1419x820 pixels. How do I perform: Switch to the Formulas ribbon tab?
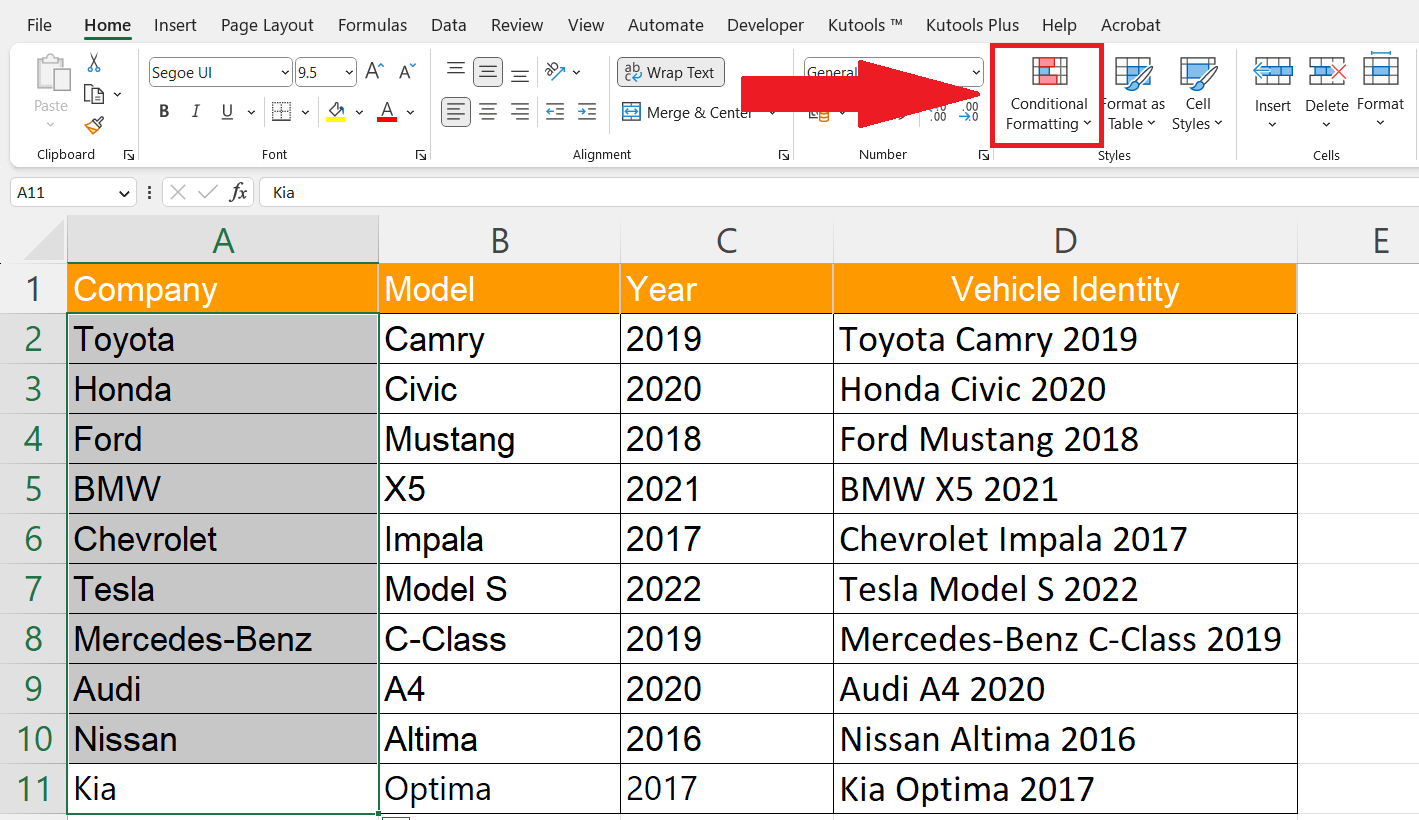(372, 25)
